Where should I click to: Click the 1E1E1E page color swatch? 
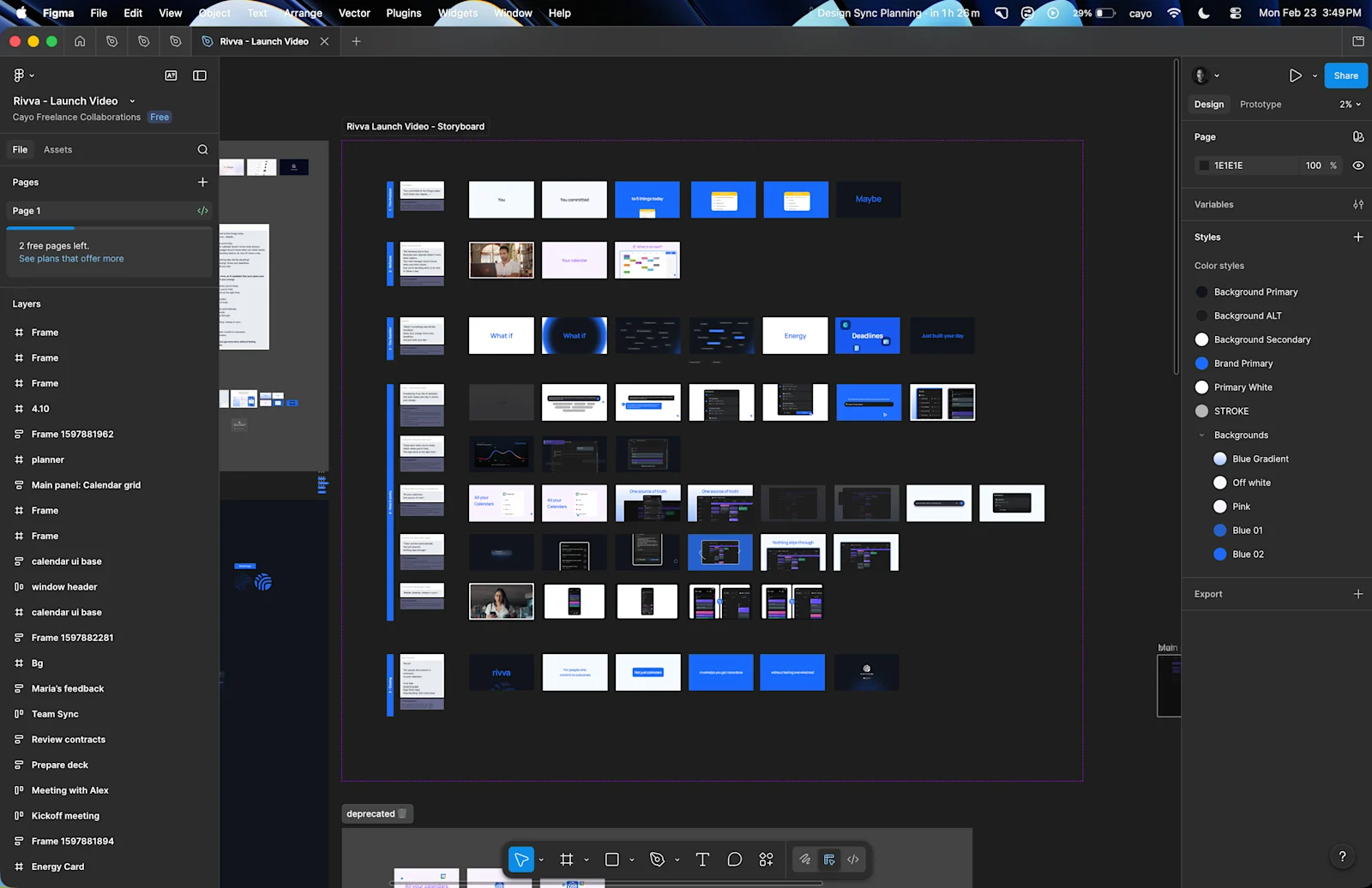point(1204,165)
